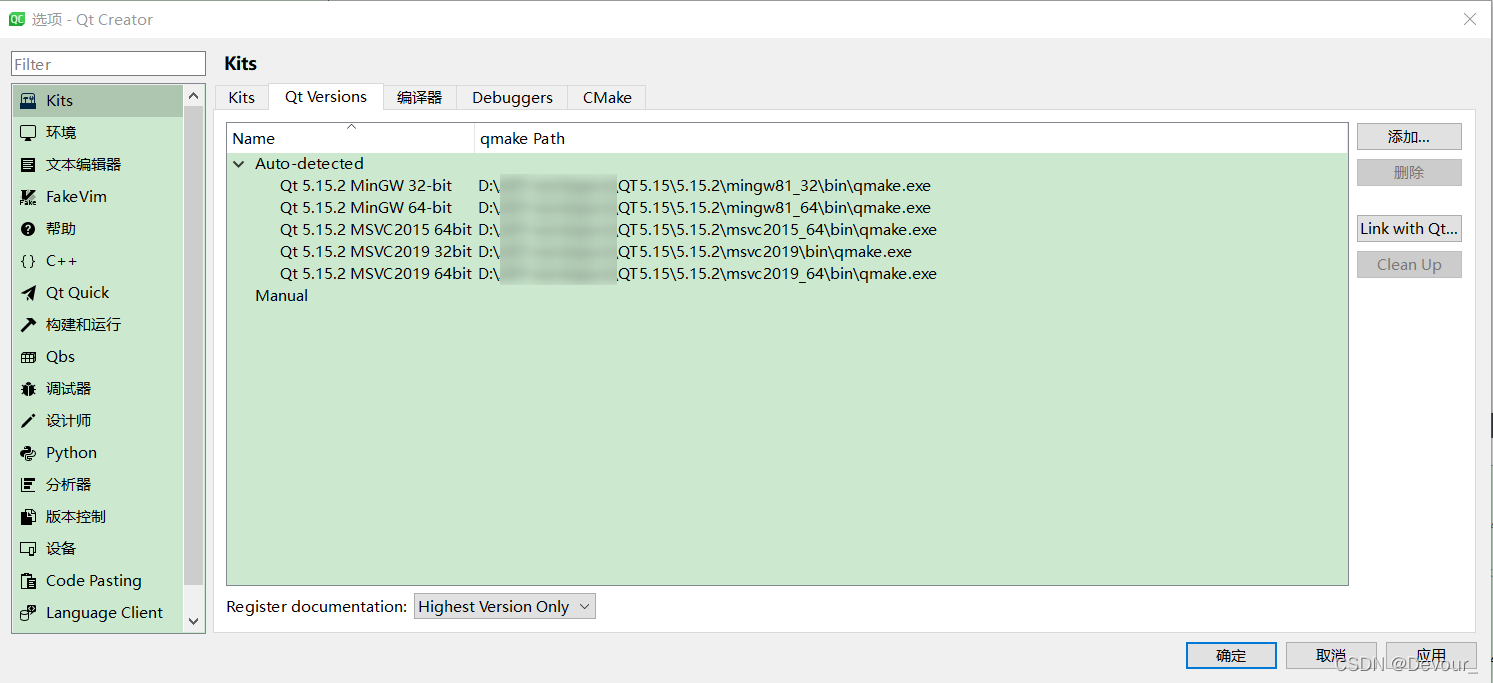Viewport: 1493px width, 683px height.
Task: Open the C++ settings category
Action: coord(98,261)
